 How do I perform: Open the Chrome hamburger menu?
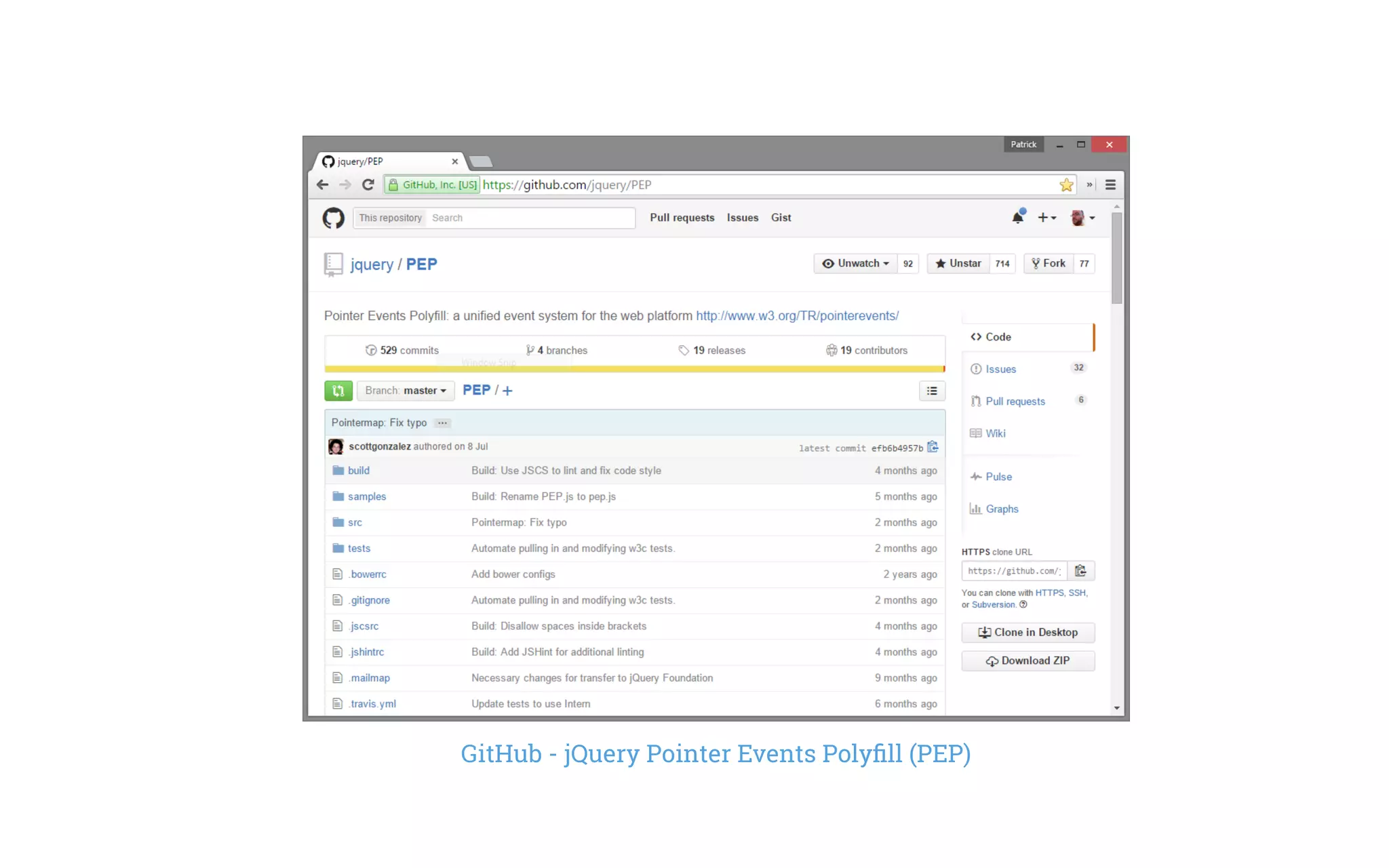pos(1110,184)
